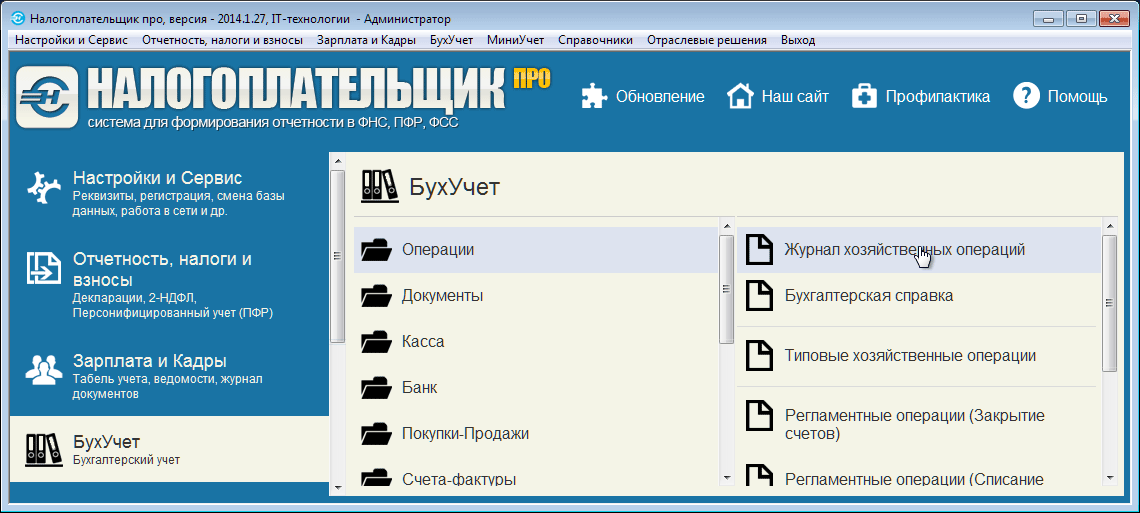Click the sidebar scrollbar down arrow
Image resolution: width=1140 pixels, height=513 pixels.
click(337, 488)
